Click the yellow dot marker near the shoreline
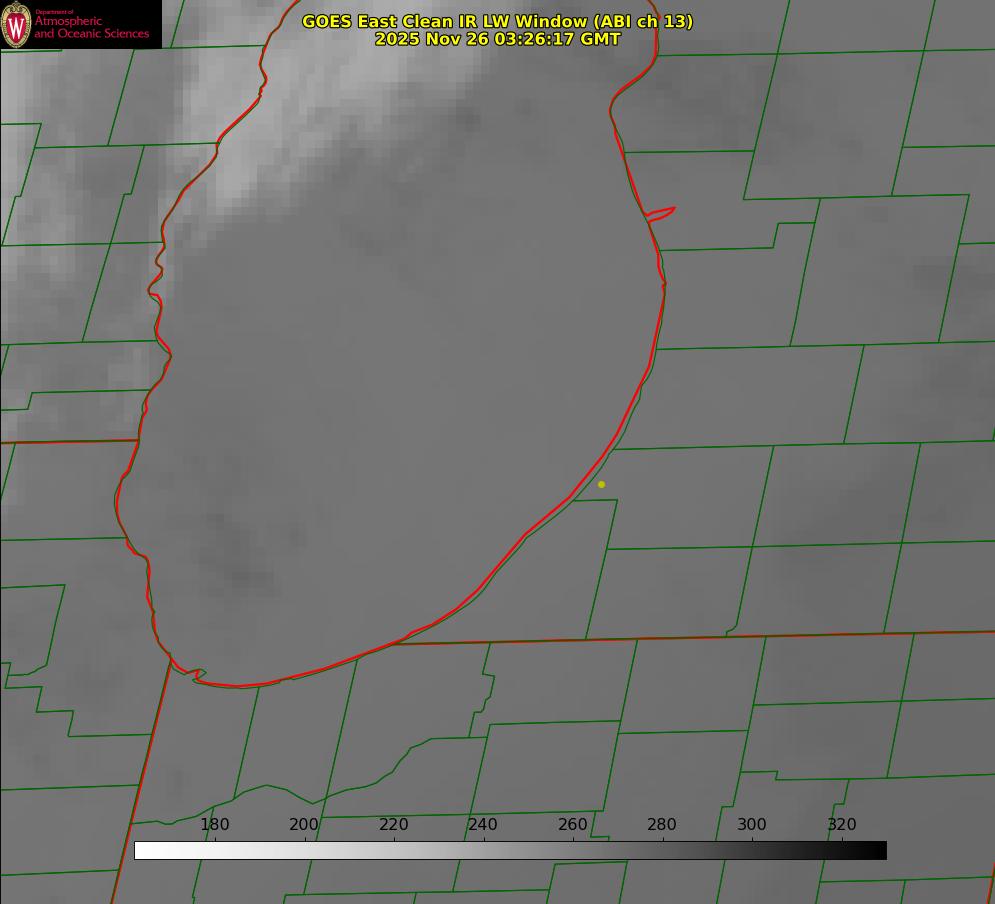995x904 pixels. click(x=601, y=484)
